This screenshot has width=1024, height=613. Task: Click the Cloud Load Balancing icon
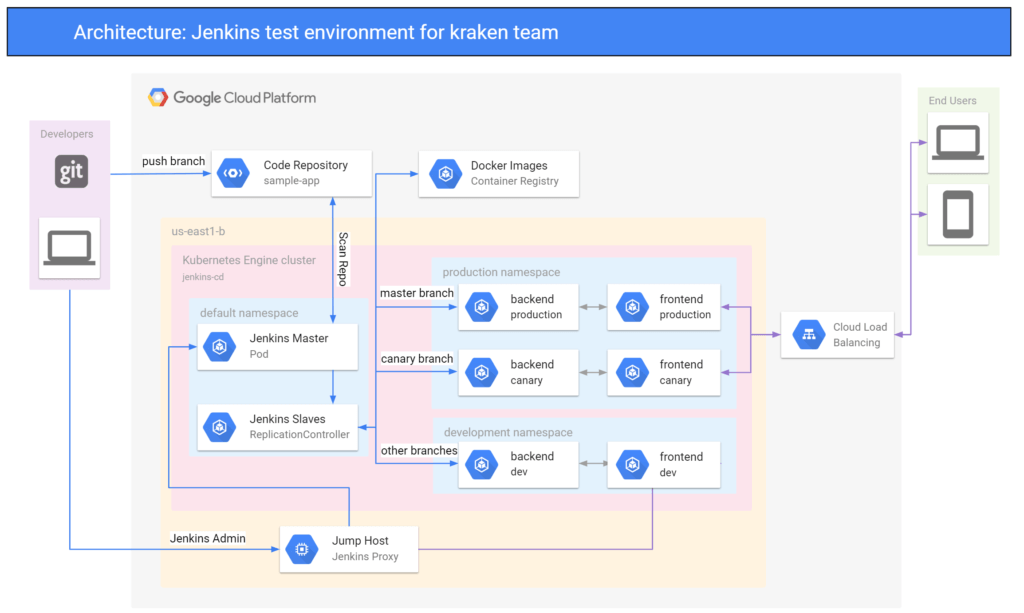808,334
